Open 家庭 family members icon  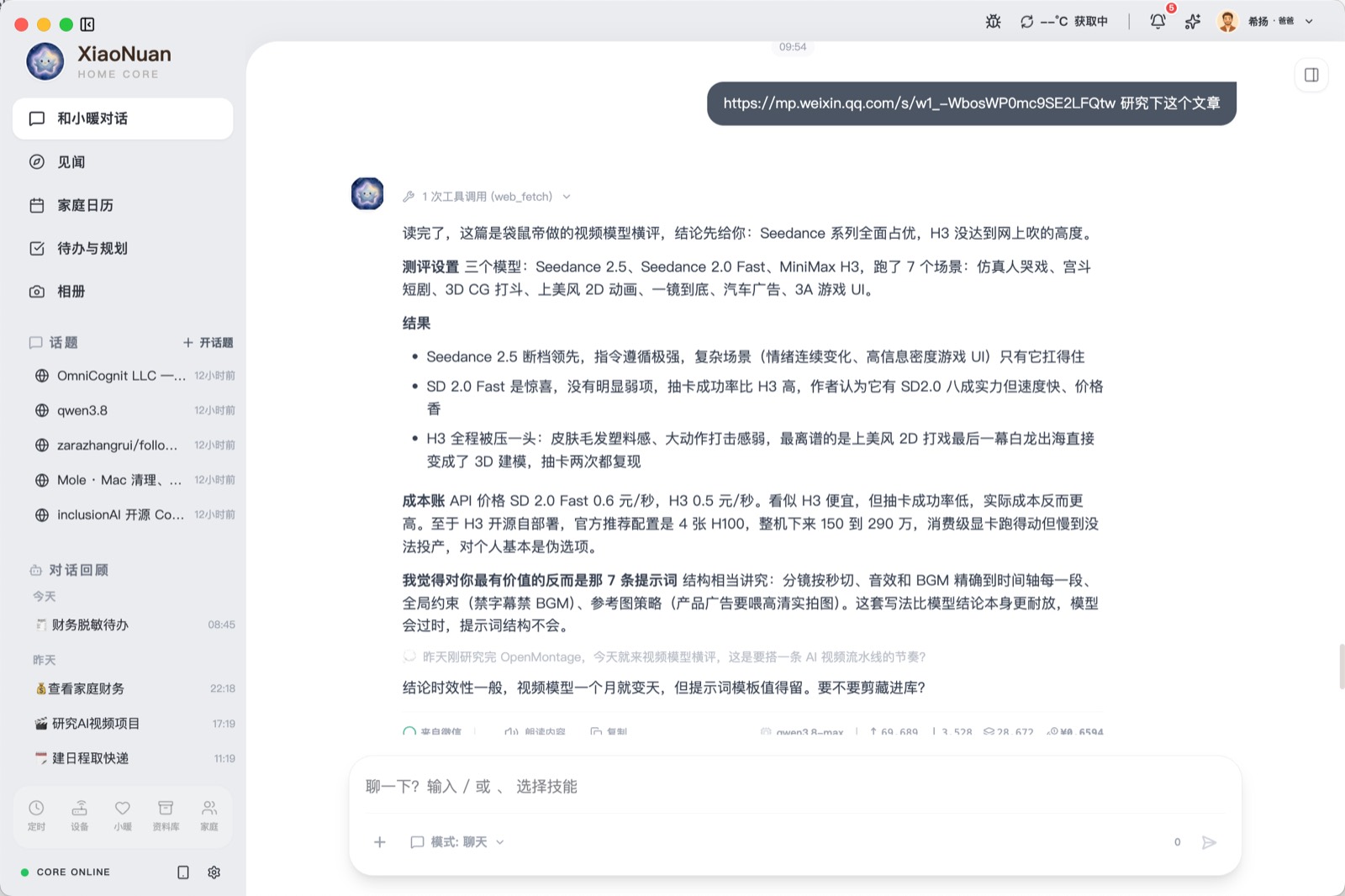point(209,814)
